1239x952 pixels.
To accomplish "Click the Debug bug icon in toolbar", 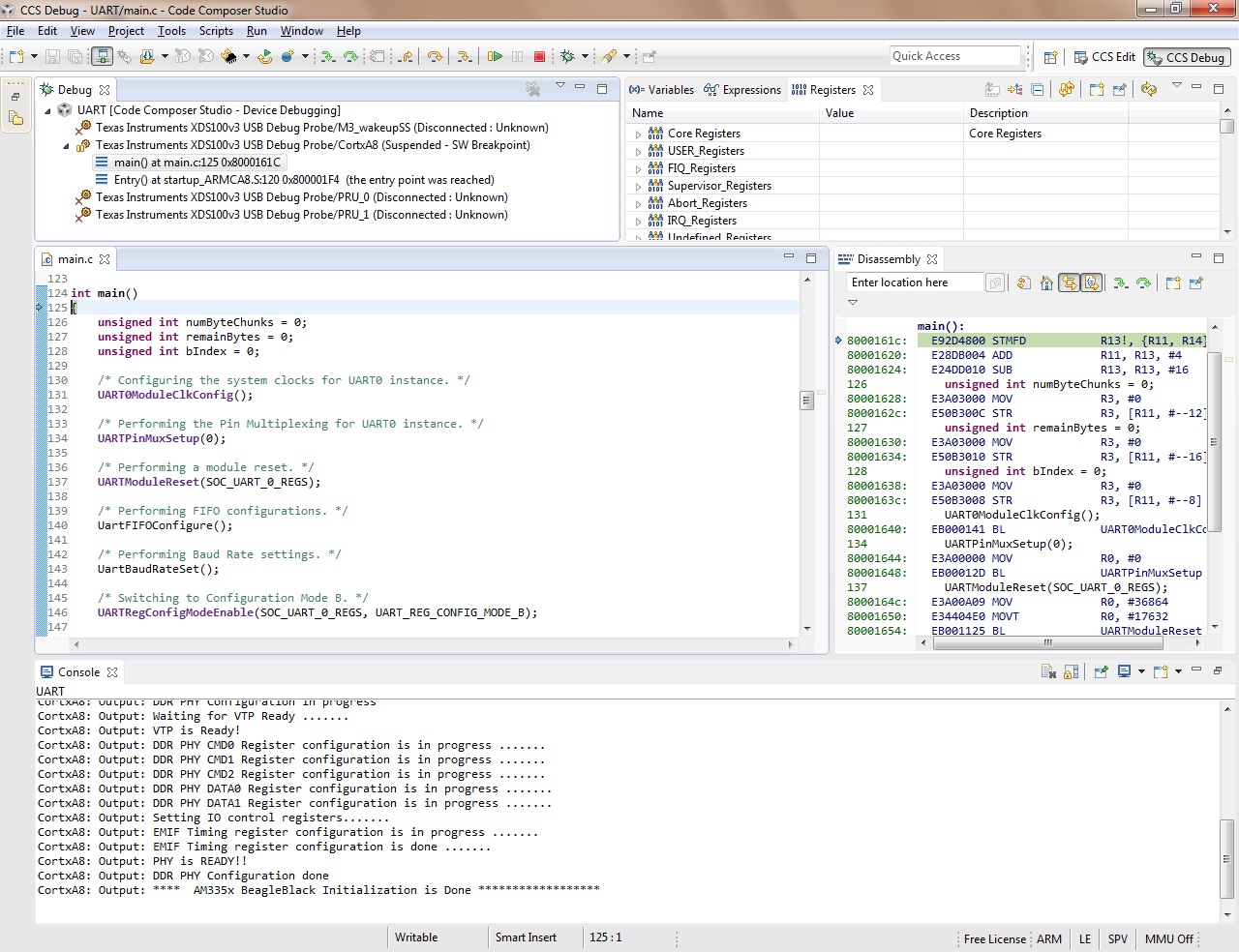I will [x=568, y=57].
